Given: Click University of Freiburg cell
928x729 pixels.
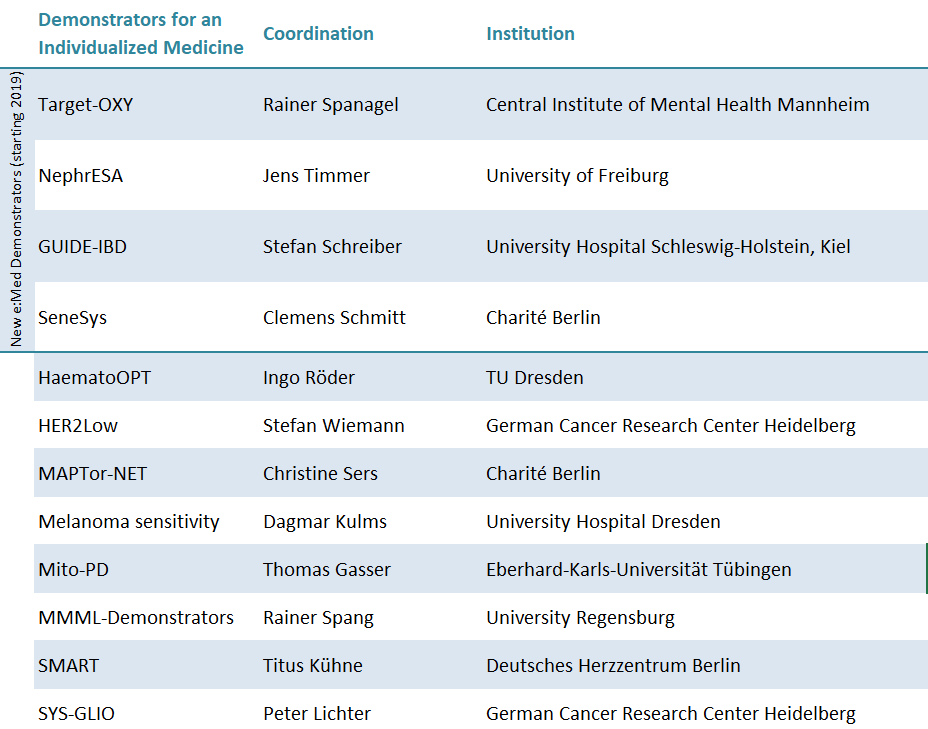Looking at the screenshot, I should (x=578, y=176).
